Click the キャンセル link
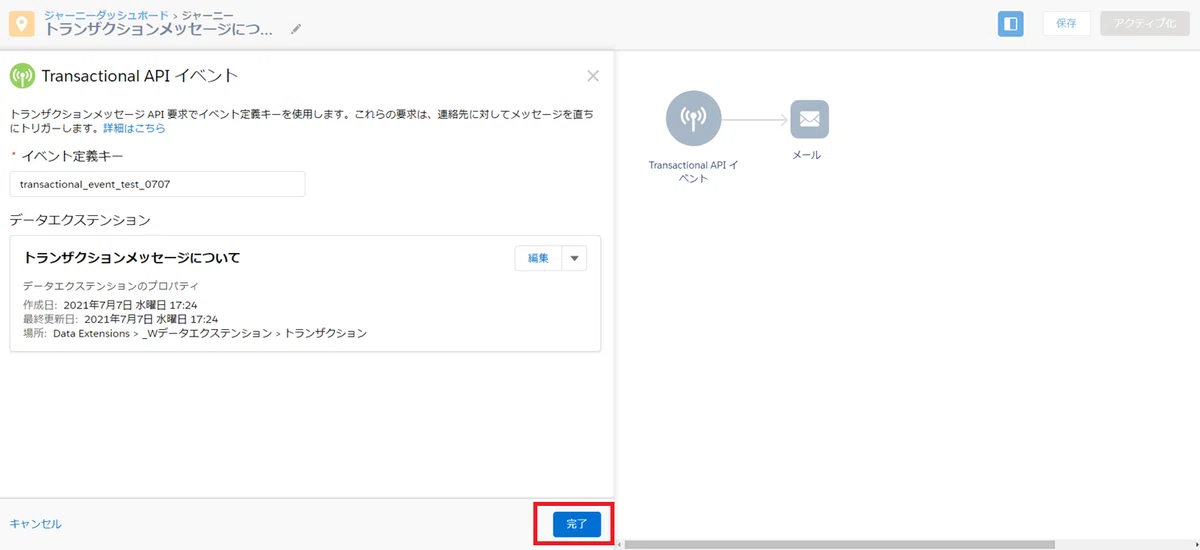 [x=35, y=524]
